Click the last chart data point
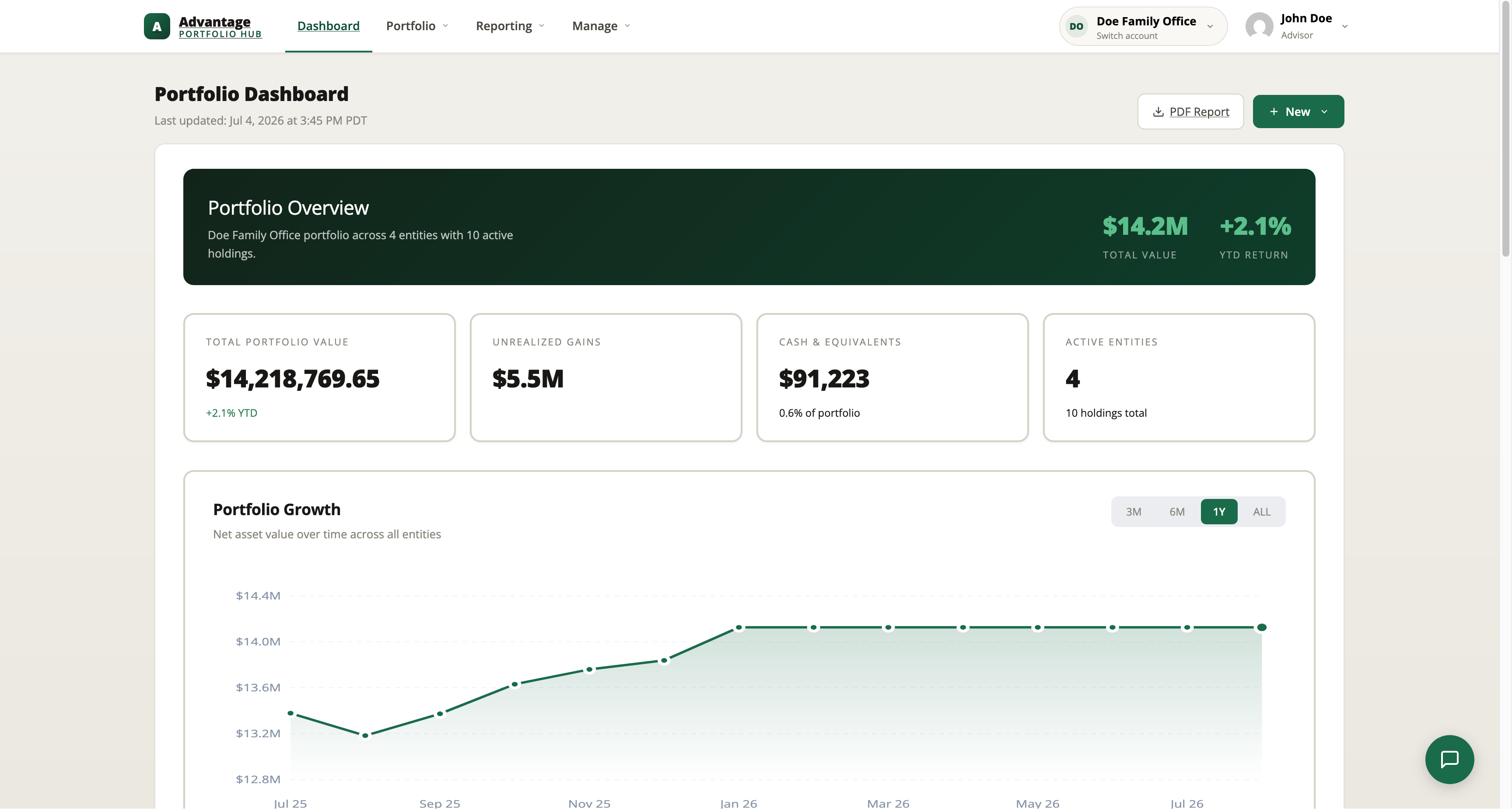This screenshot has height=809, width=1512. 1261,627
